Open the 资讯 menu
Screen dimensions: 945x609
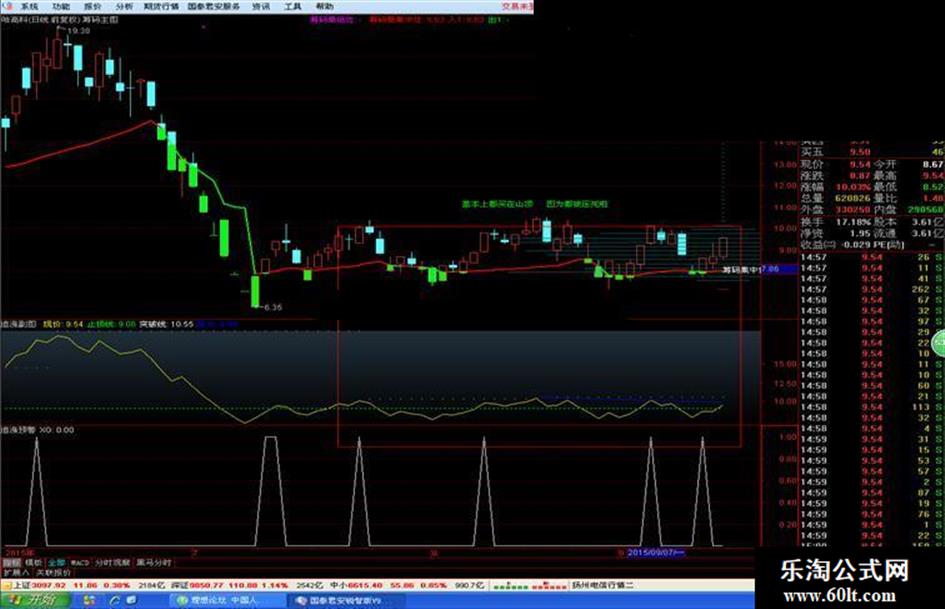[260, 7]
